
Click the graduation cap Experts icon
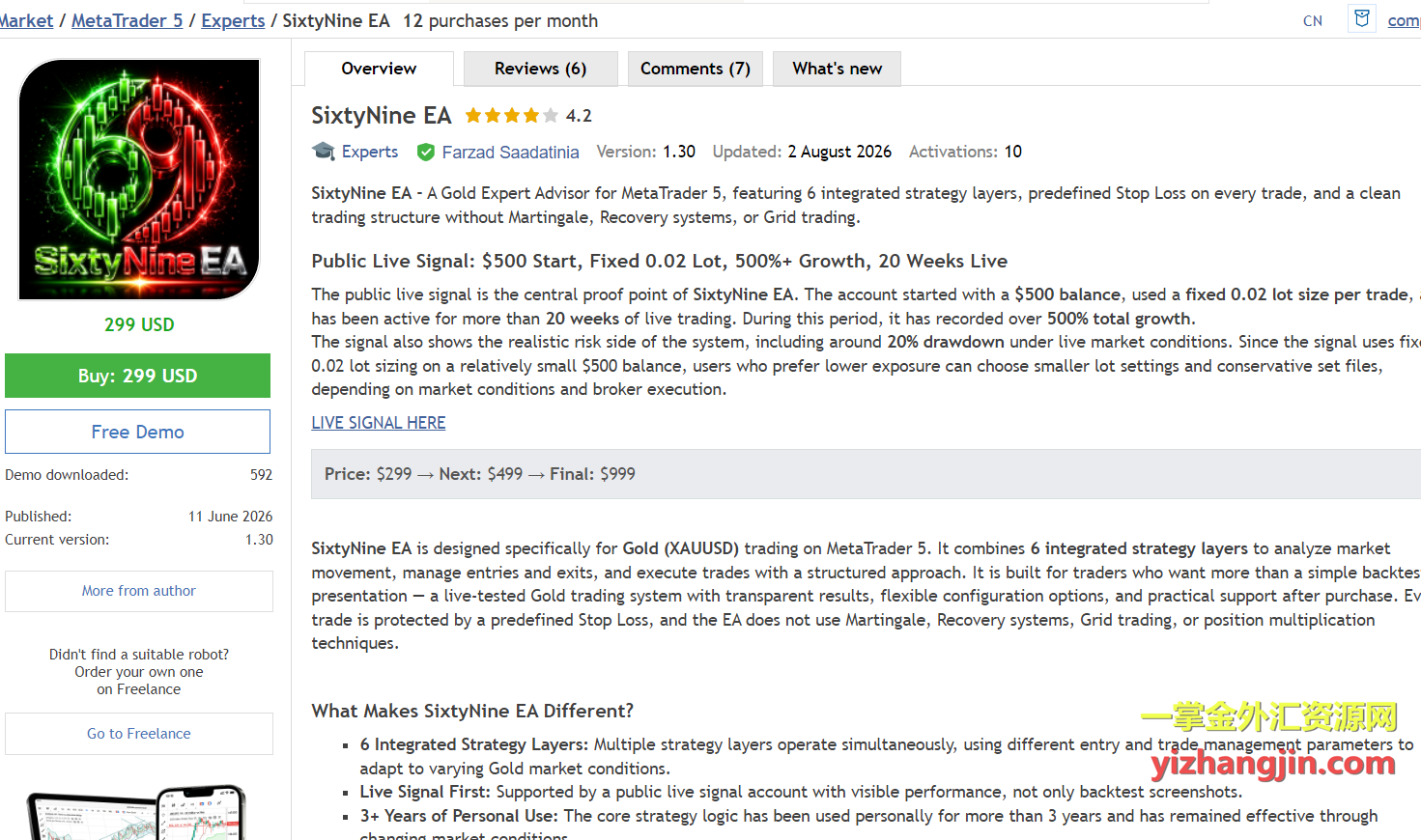click(324, 152)
